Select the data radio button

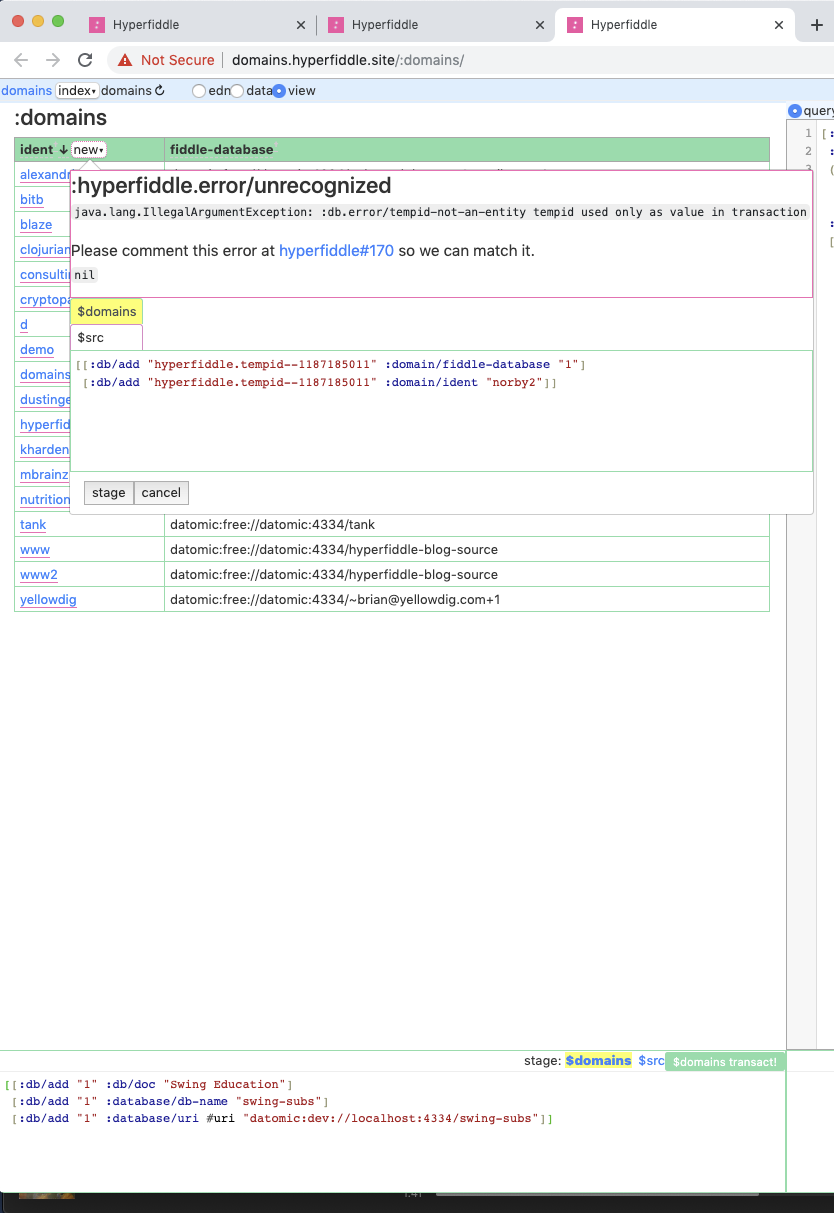click(x=238, y=91)
